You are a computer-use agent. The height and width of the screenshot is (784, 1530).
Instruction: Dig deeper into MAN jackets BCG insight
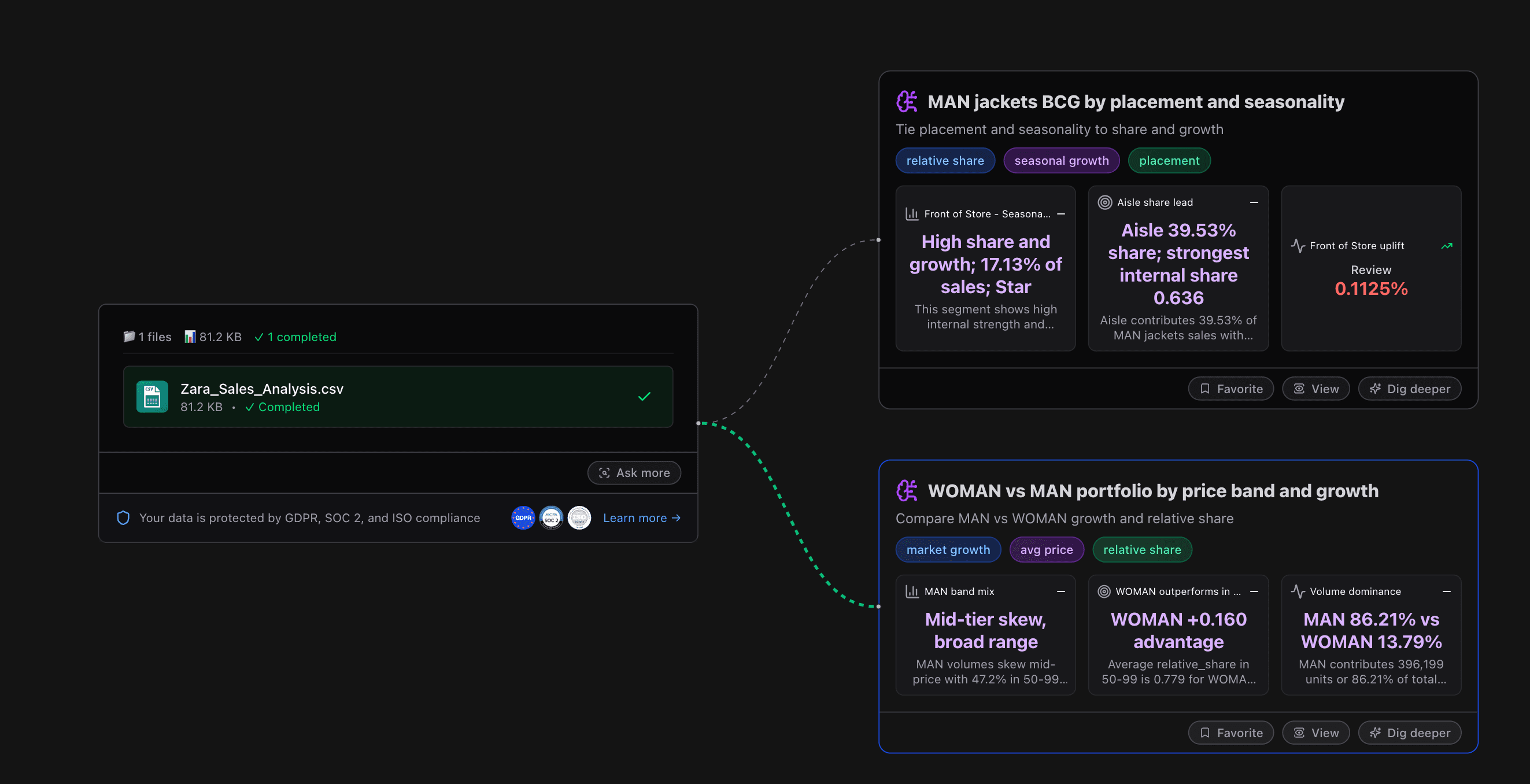pos(1409,389)
